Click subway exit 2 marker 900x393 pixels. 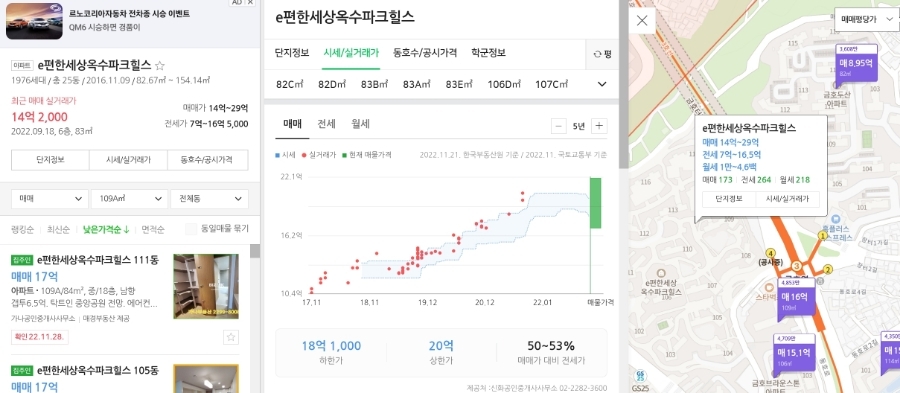[x=828, y=269]
